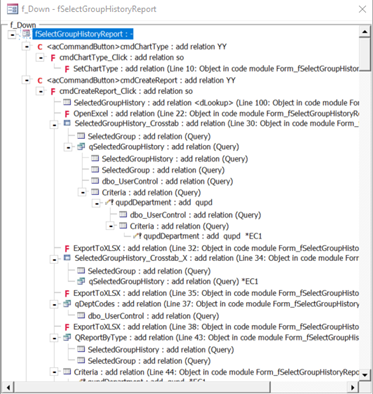Collapse the qDeptCodes node
373x394 pixels.
[54, 305]
